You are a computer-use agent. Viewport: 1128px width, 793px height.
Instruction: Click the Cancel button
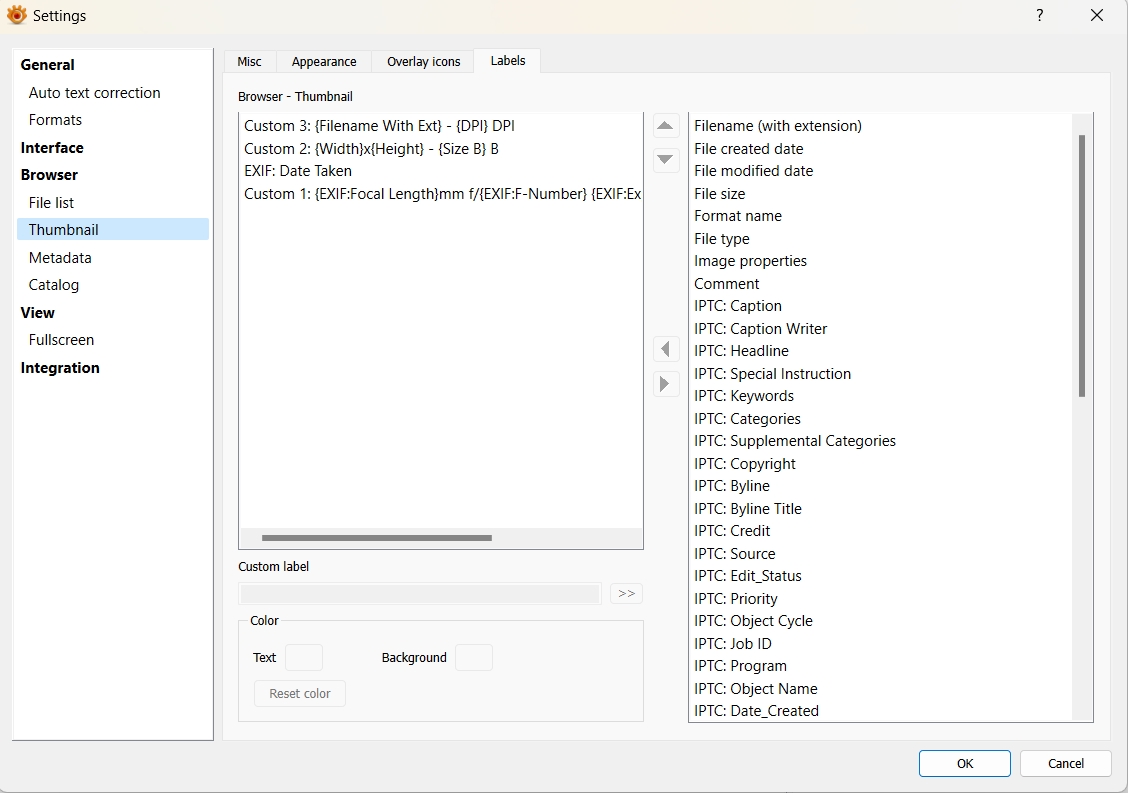(x=1065, y=763)
